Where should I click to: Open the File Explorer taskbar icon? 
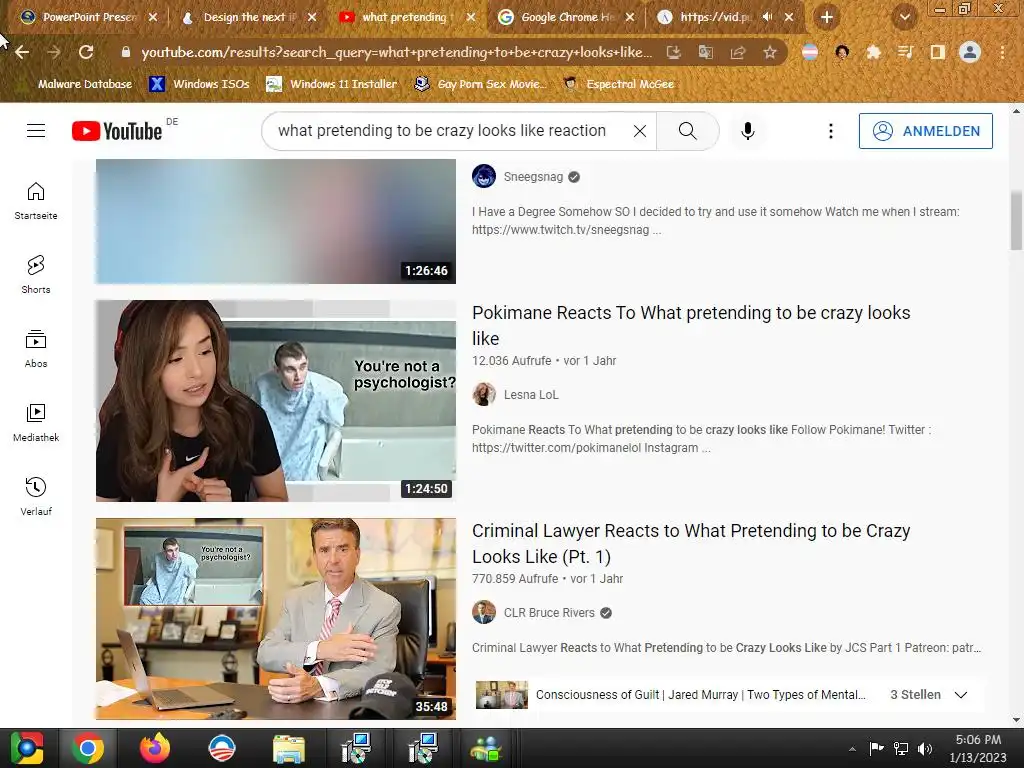(x=288, y=749)
